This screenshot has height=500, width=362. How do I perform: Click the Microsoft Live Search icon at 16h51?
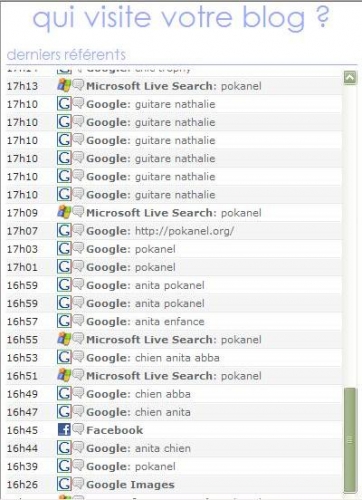[x=64, y=375]
